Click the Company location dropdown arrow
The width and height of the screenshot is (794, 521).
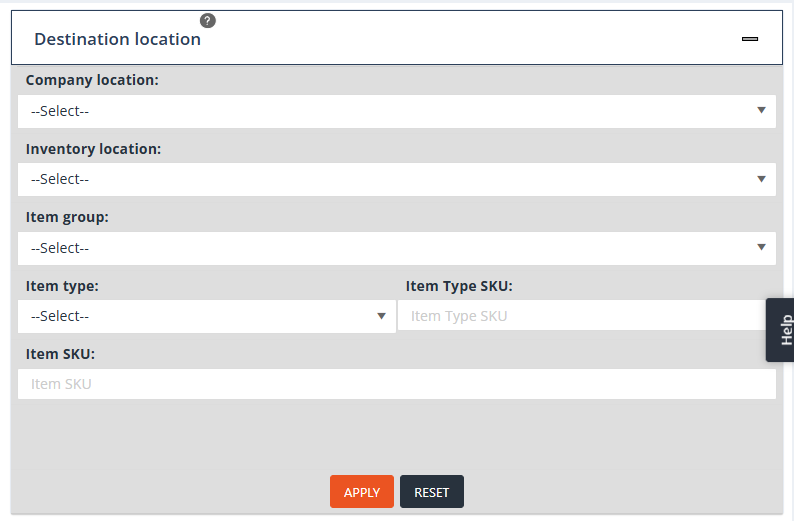click(761, 111)
